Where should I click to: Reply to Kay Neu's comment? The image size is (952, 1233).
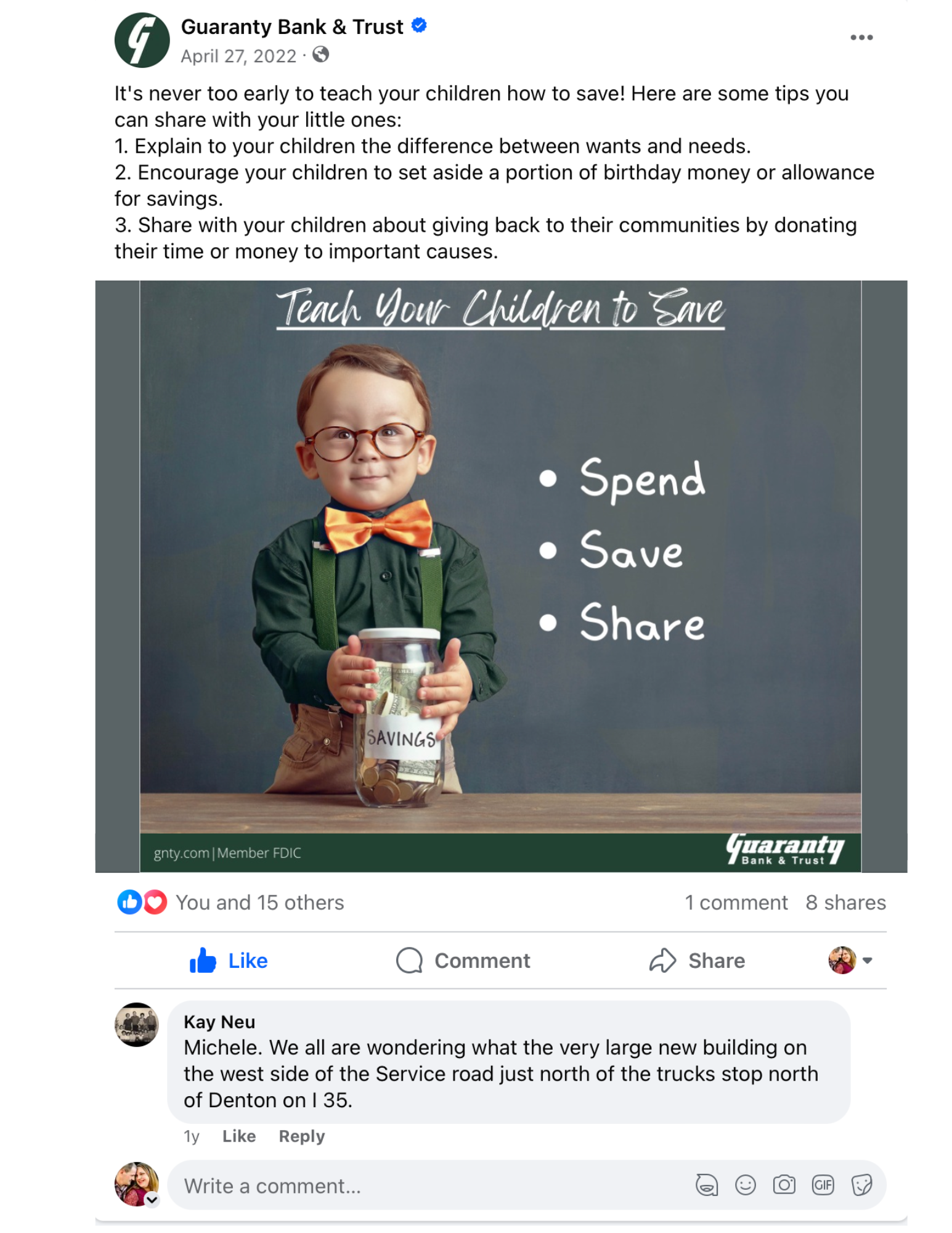(301, 1136)
